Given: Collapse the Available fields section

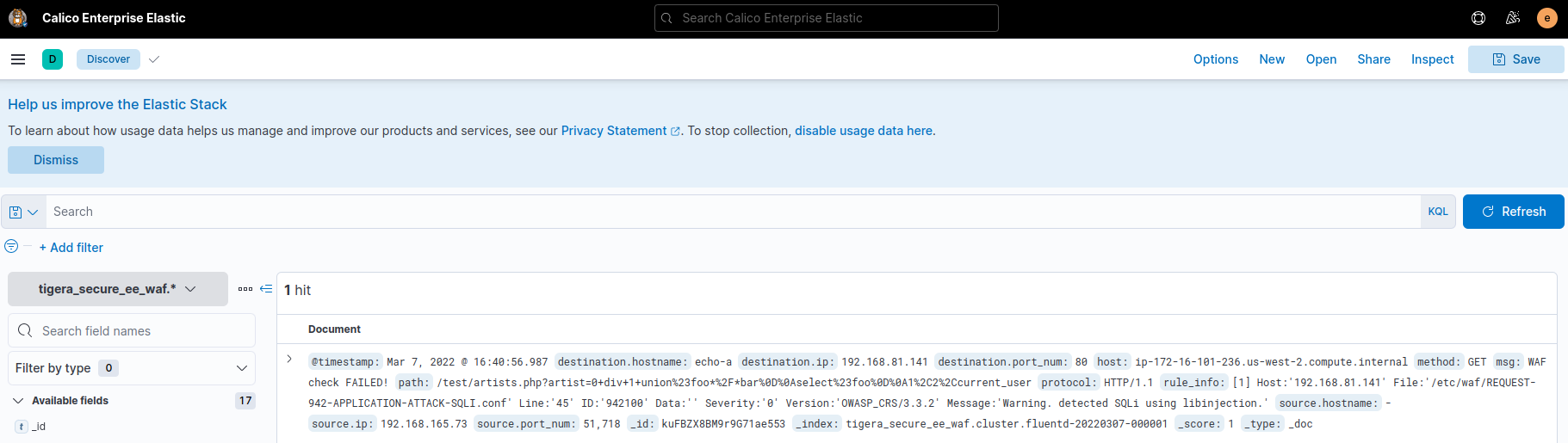Looking at the screenshot, I should coord(18,401).
